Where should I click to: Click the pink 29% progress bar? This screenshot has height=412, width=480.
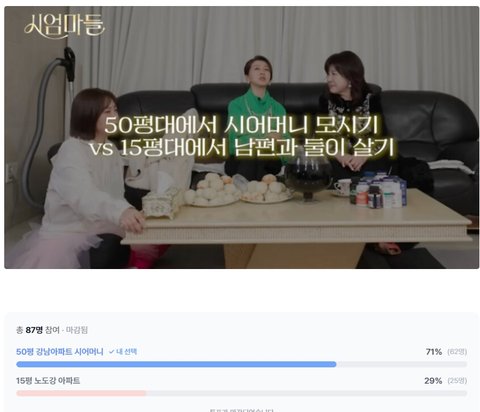81,393
